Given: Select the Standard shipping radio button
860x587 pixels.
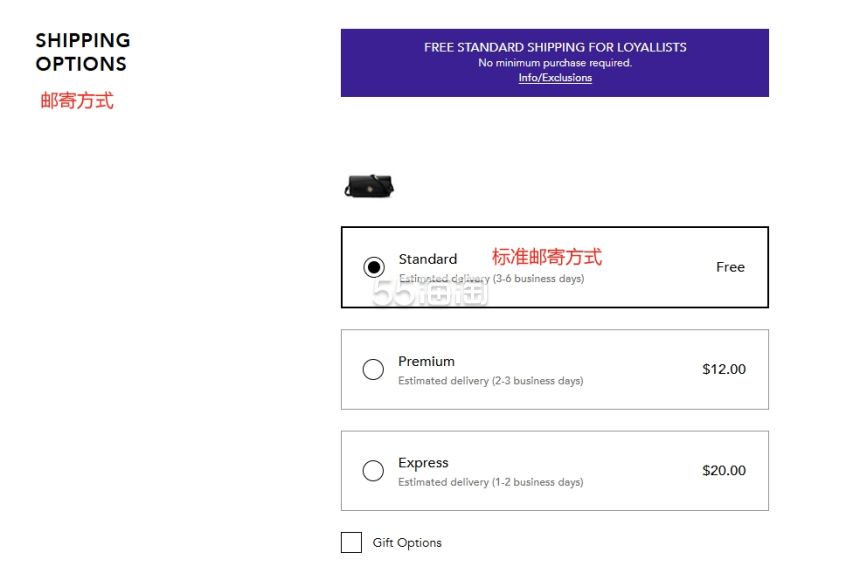Looking at the screenshot, I should 374,267.
